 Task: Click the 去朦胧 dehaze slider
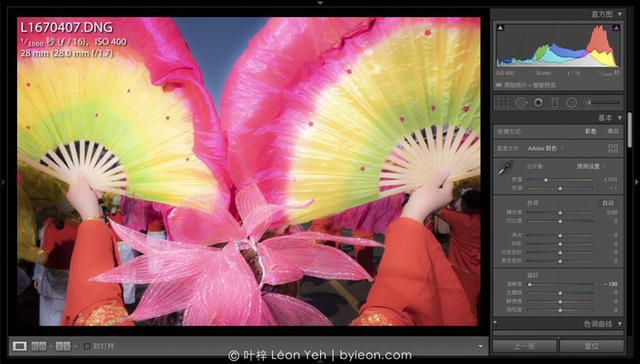point(560,293)
